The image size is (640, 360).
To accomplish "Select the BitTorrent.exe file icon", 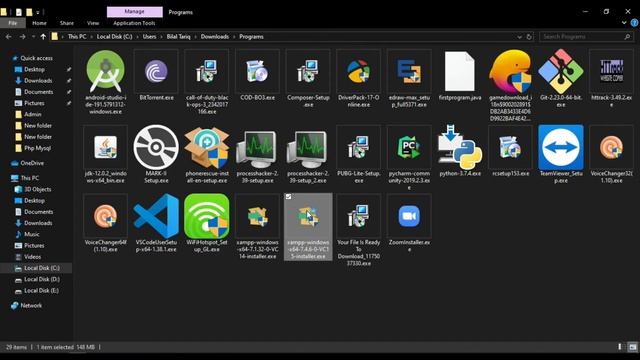I will tap(156, 71).
